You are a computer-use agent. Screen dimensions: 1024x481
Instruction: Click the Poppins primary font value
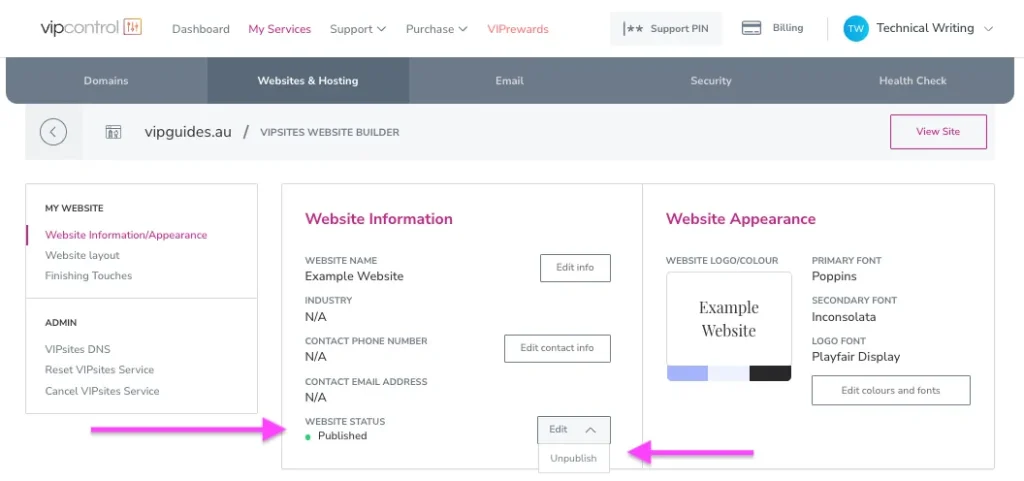click(834, 276)
